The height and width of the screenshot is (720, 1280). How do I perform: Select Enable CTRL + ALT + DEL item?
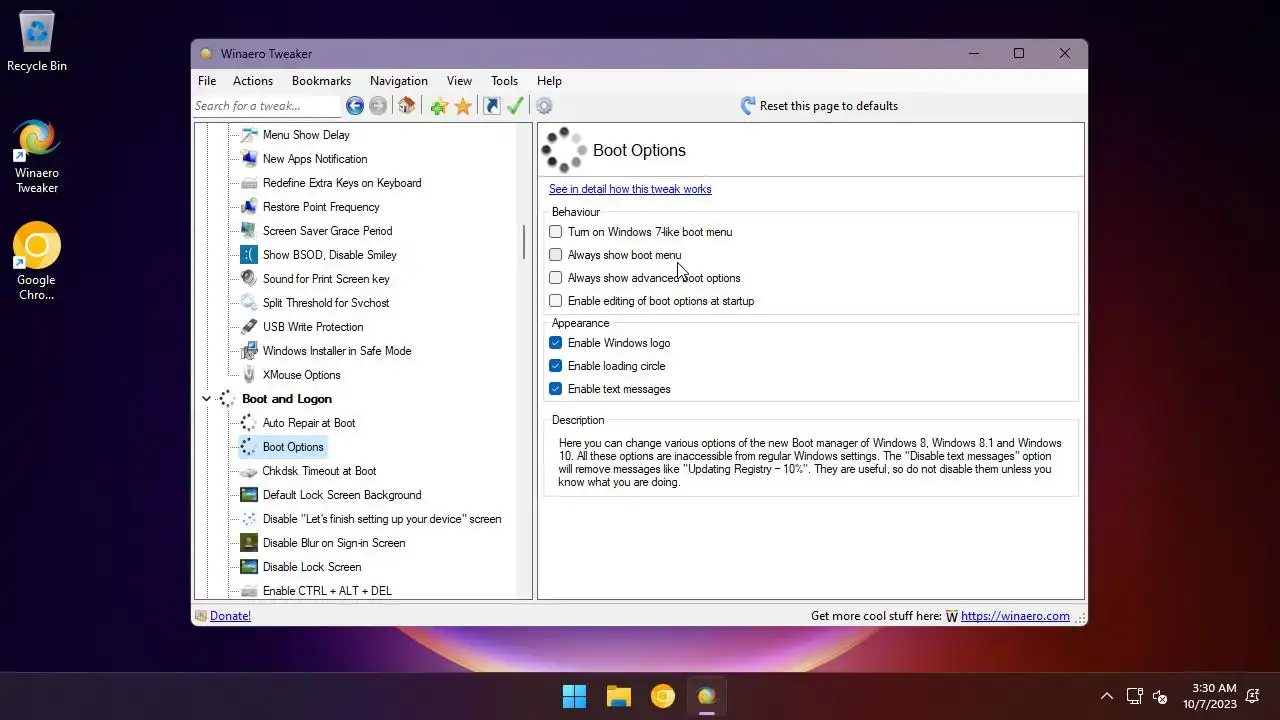click(327, 591)
